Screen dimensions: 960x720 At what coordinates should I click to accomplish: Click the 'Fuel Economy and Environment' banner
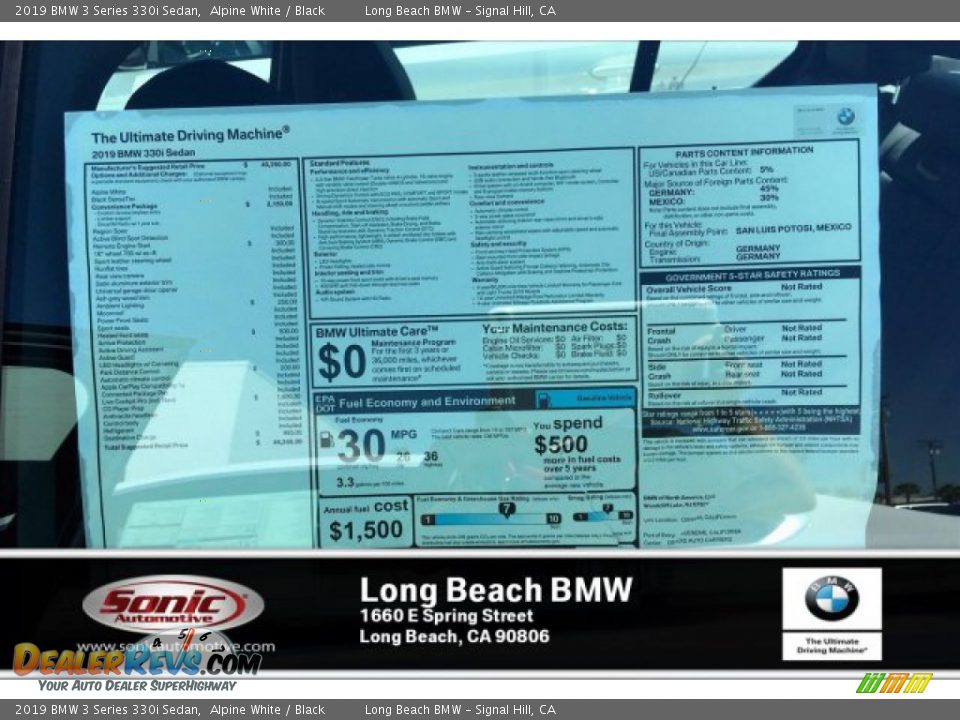coord(427,402)
